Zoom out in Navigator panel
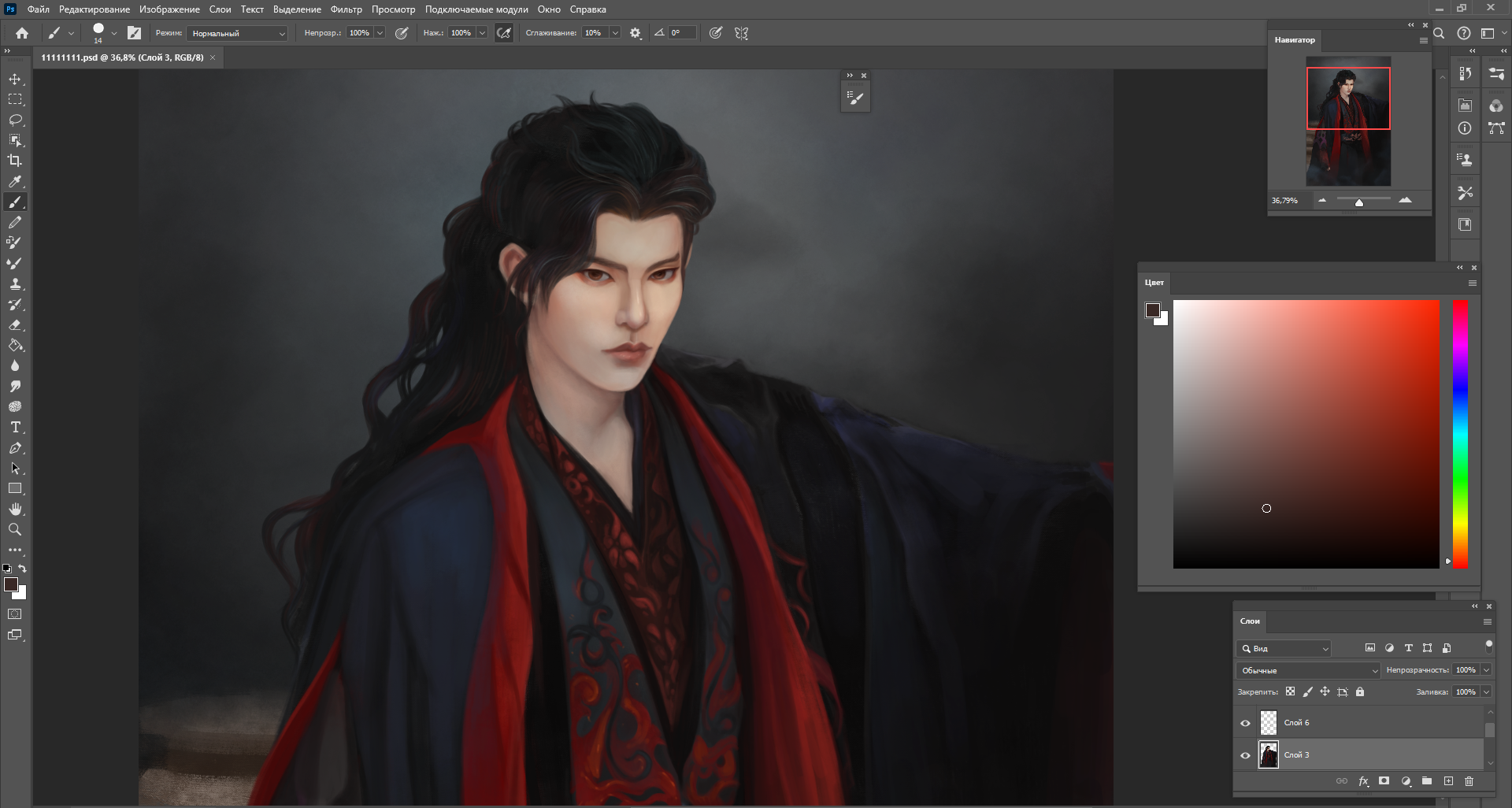Image resolution: width=1512 pixels, height=808 pixels. pyautogui.click(x=1322, y=201)
